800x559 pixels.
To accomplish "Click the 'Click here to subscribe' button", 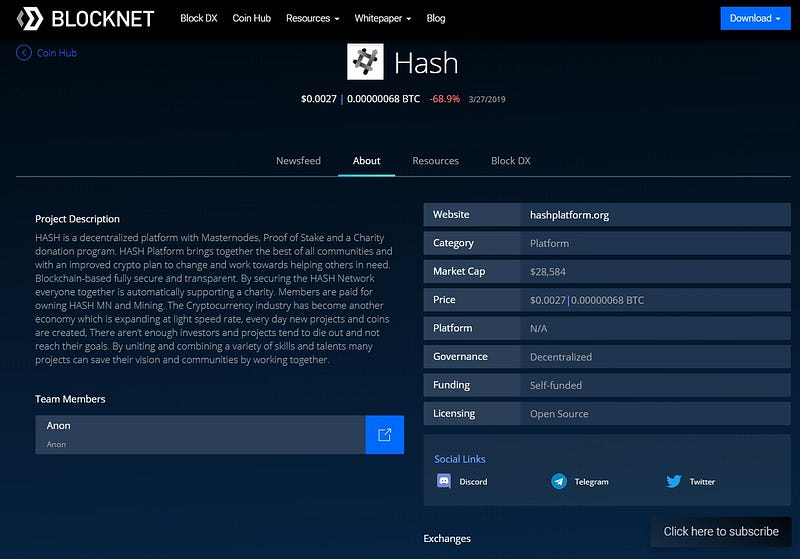I will (721, 531).
